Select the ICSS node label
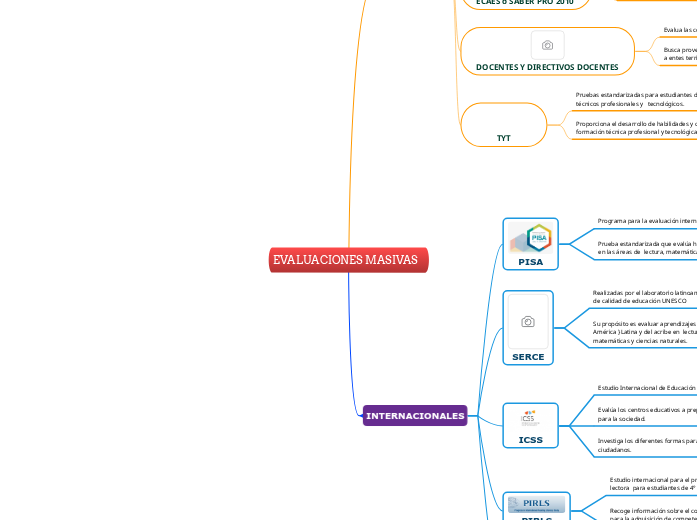This screenshot has width=697, height=520. click(530, 440)
